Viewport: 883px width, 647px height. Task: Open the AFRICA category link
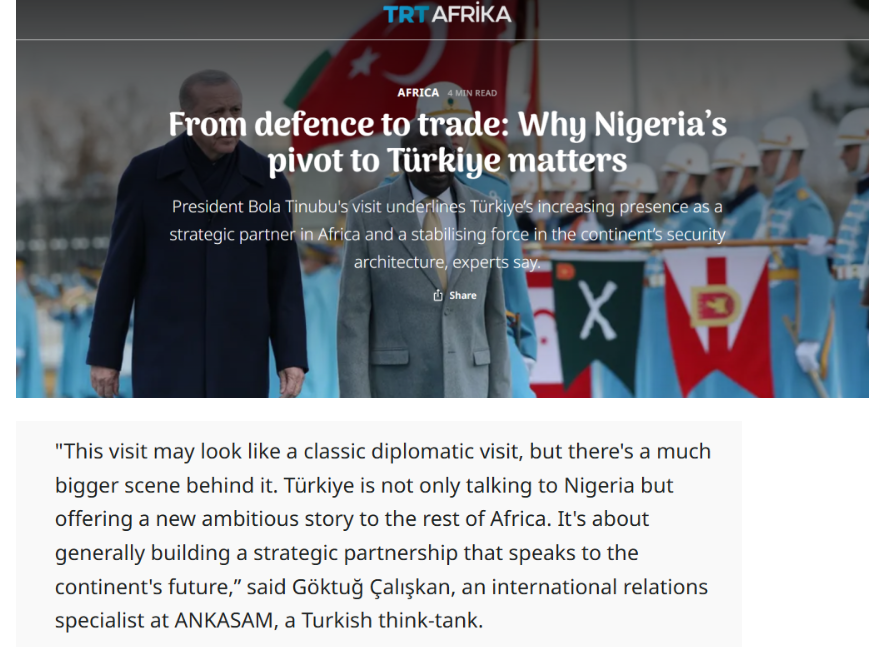[418, 92]
